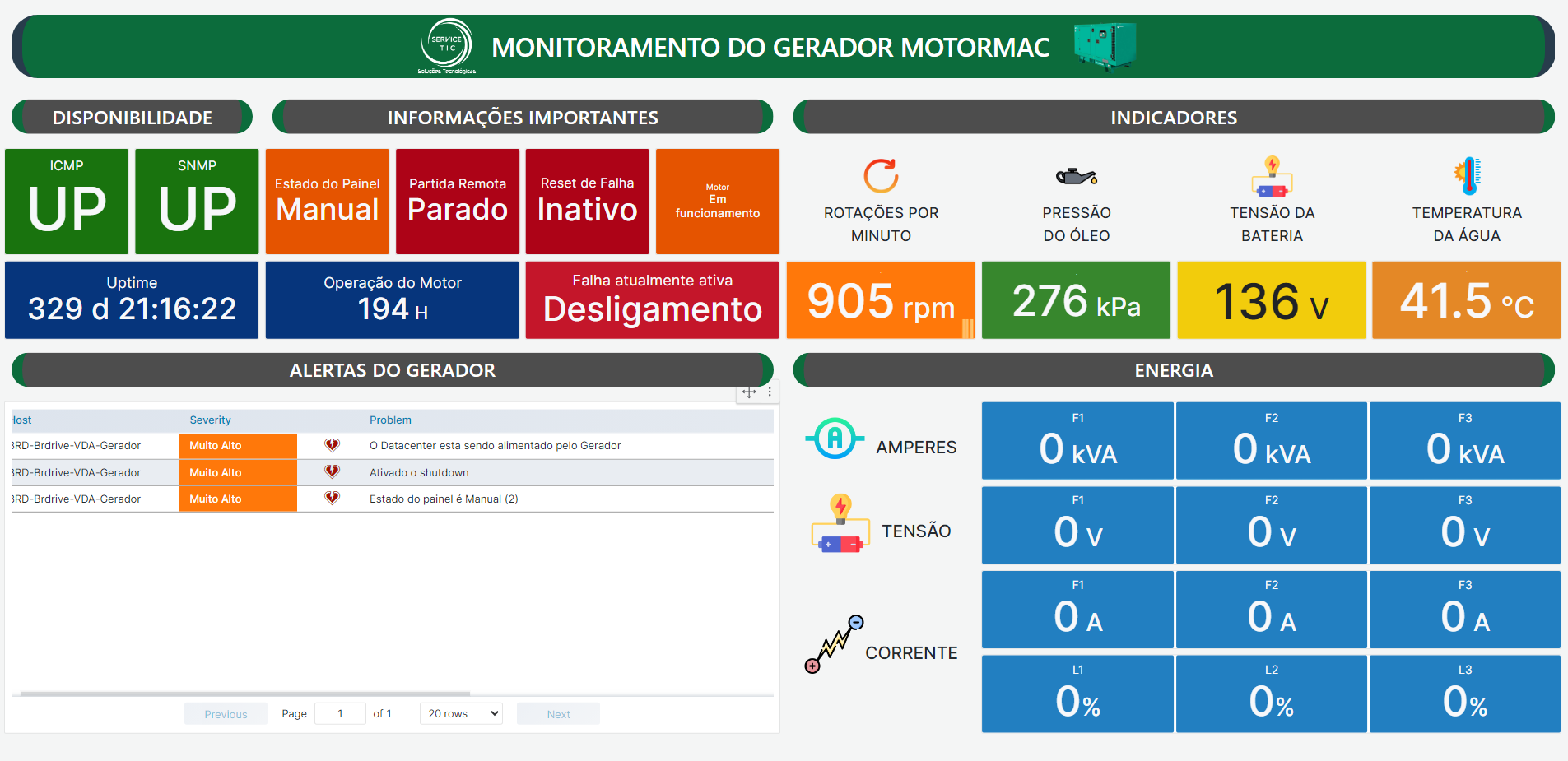Click the Corrente lightning bolt icon
Screen dimensions: 1568x761
834,643
